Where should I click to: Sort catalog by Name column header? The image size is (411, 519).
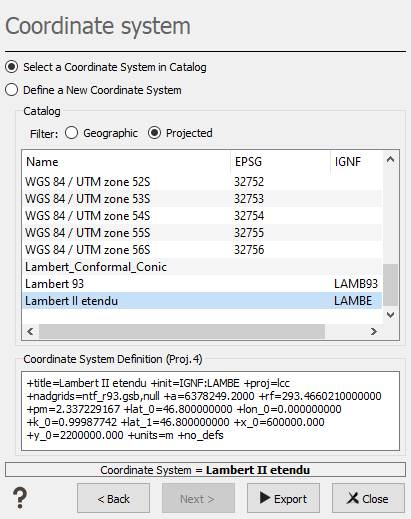coord(126,162)
